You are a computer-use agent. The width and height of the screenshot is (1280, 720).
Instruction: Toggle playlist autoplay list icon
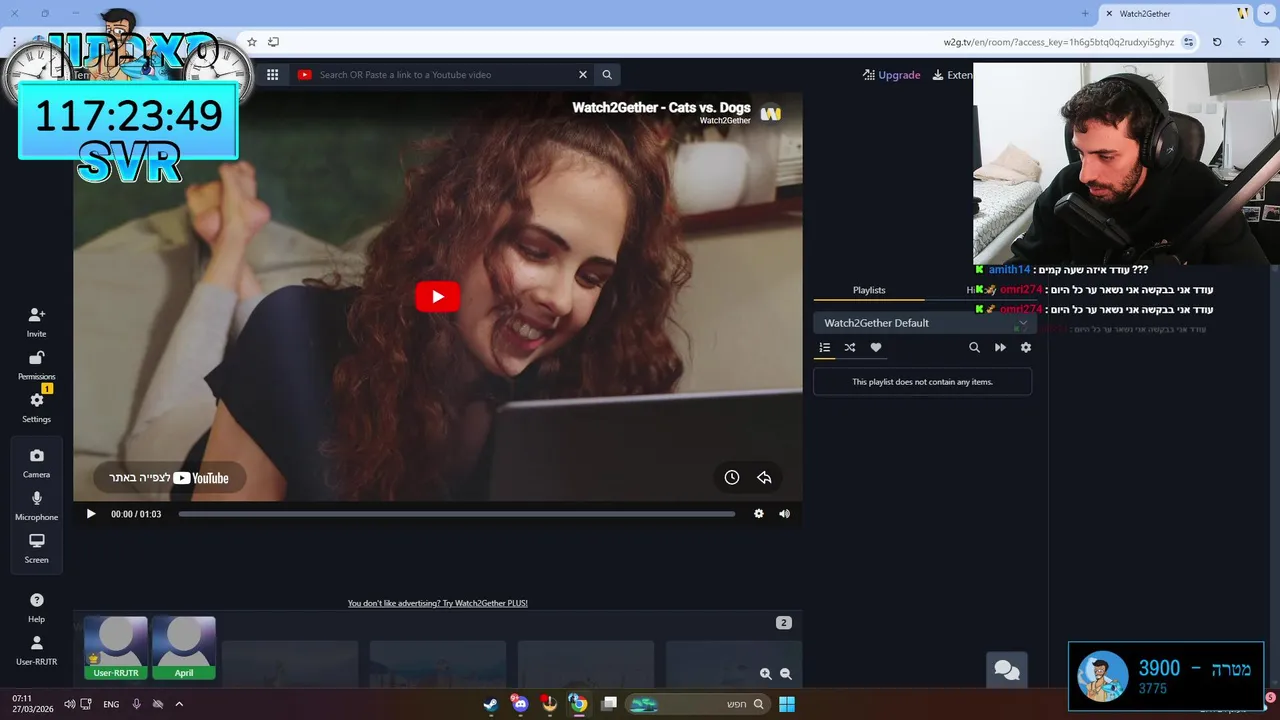825,348
